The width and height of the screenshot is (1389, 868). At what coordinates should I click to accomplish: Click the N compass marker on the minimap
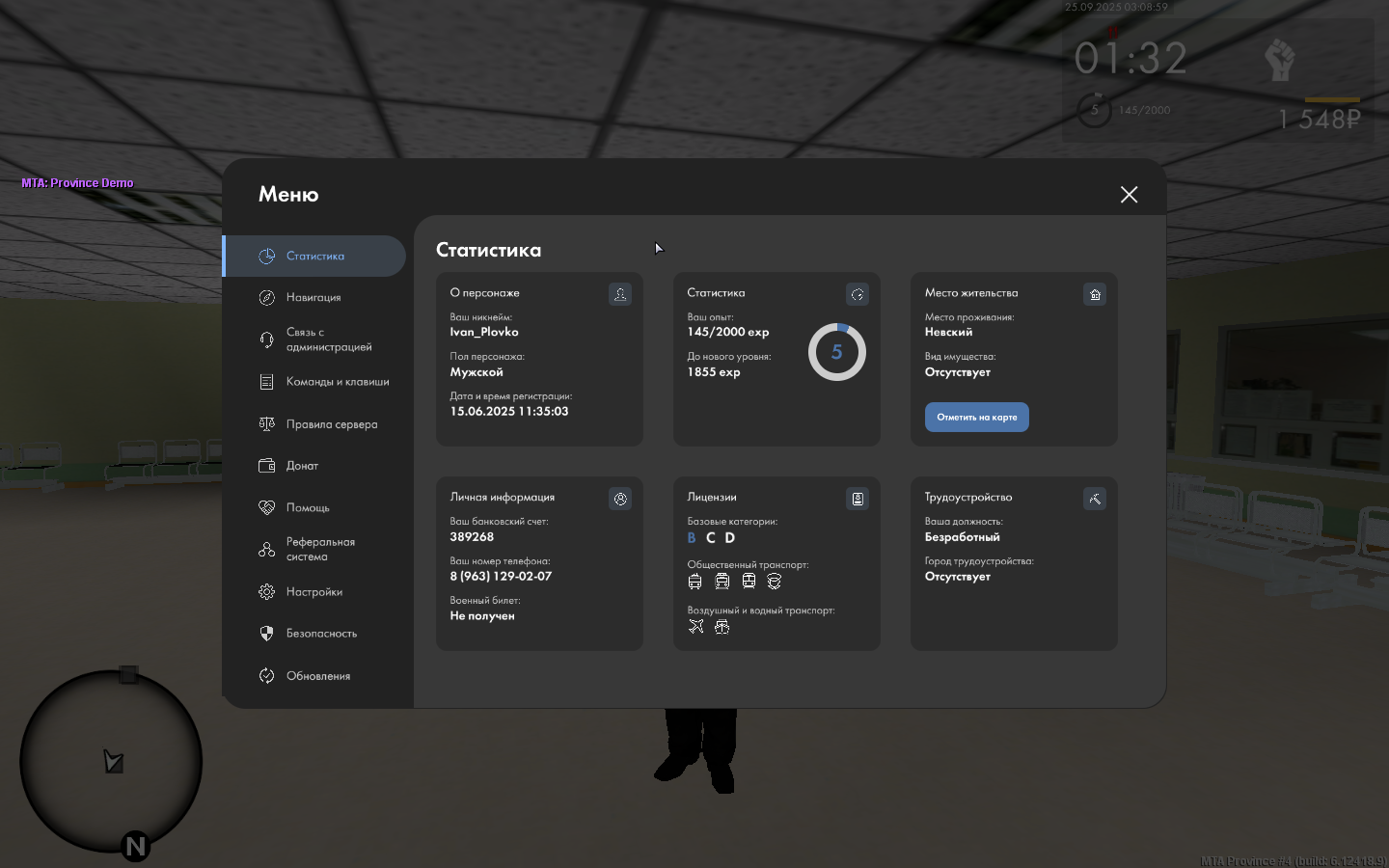pyautogui.click(x=135, y=847)
